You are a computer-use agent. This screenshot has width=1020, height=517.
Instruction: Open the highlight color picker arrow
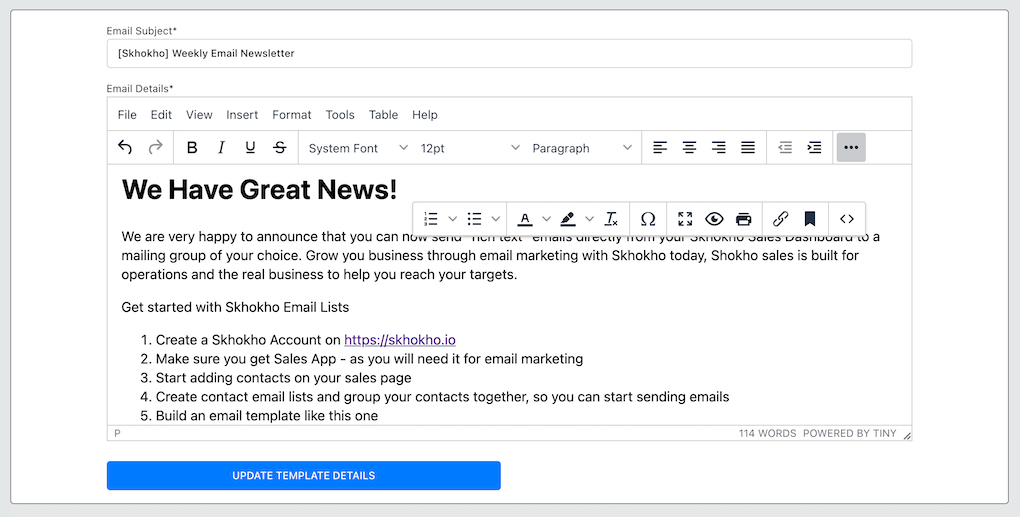pyautogui.click(x=589, y=219)
